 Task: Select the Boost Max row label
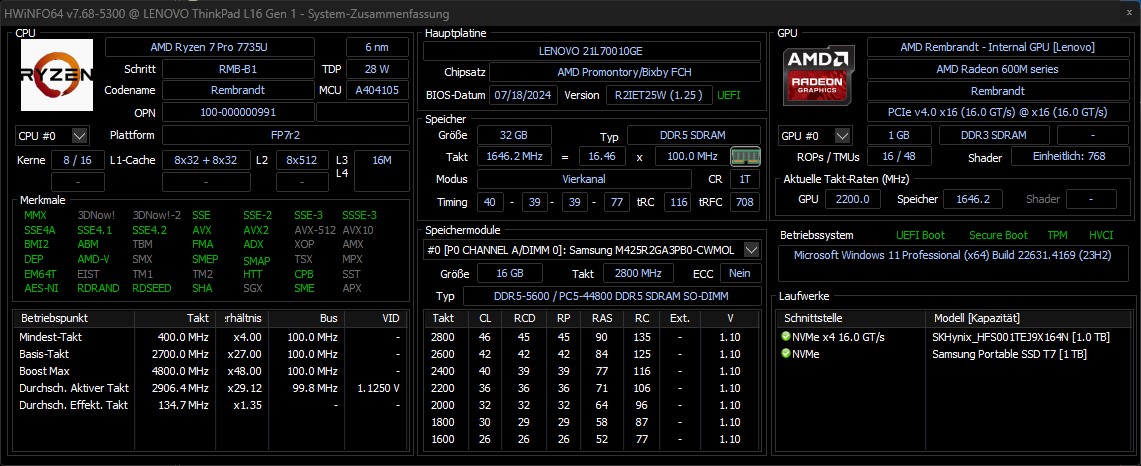click(x=45, y=371)
